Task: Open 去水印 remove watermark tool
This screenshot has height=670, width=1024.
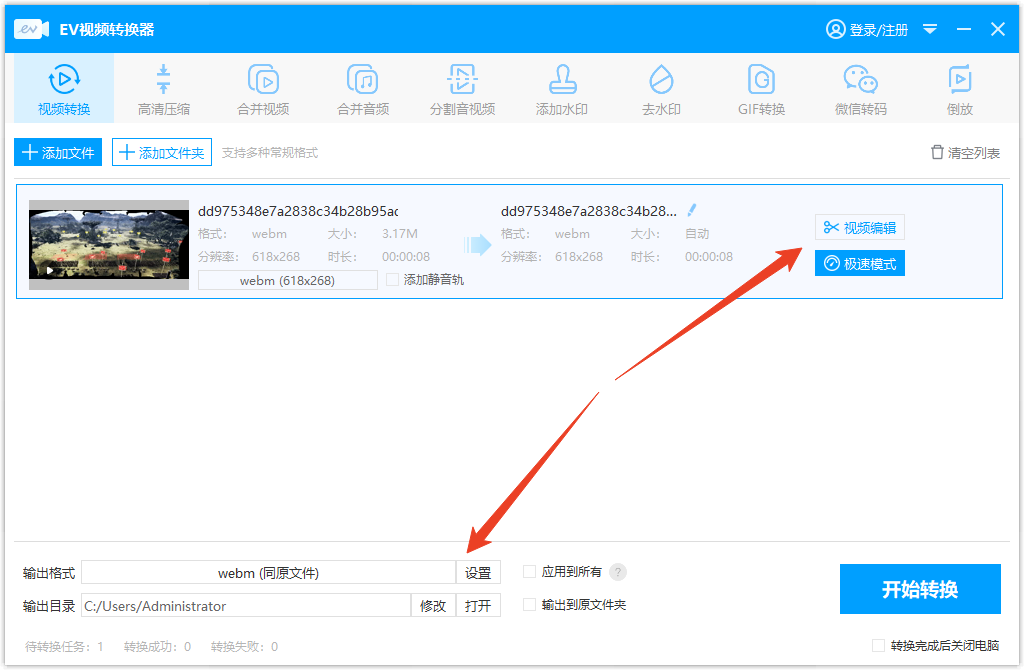Action: [x=661, y=89]
